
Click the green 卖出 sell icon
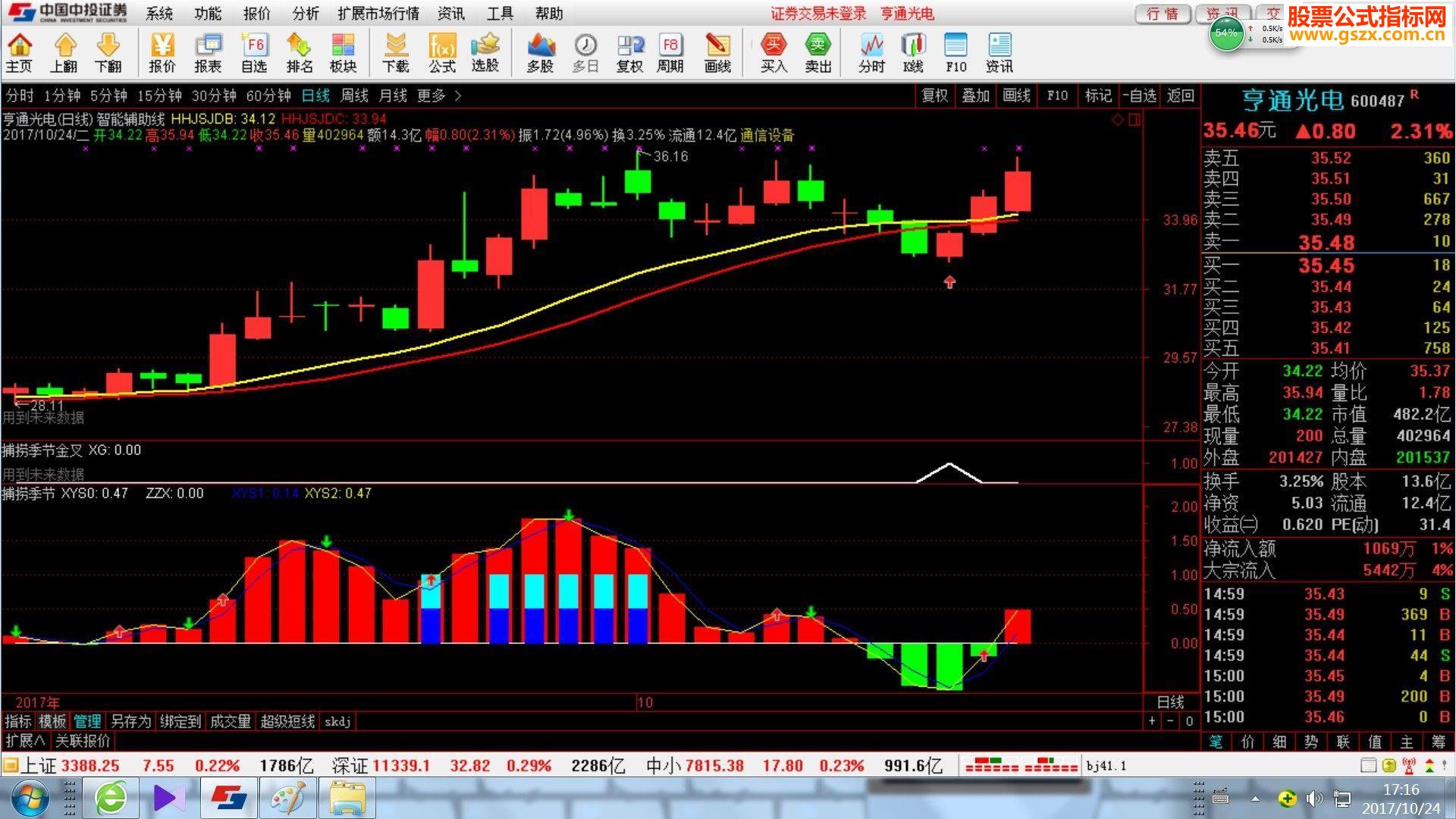pos(817,53)
